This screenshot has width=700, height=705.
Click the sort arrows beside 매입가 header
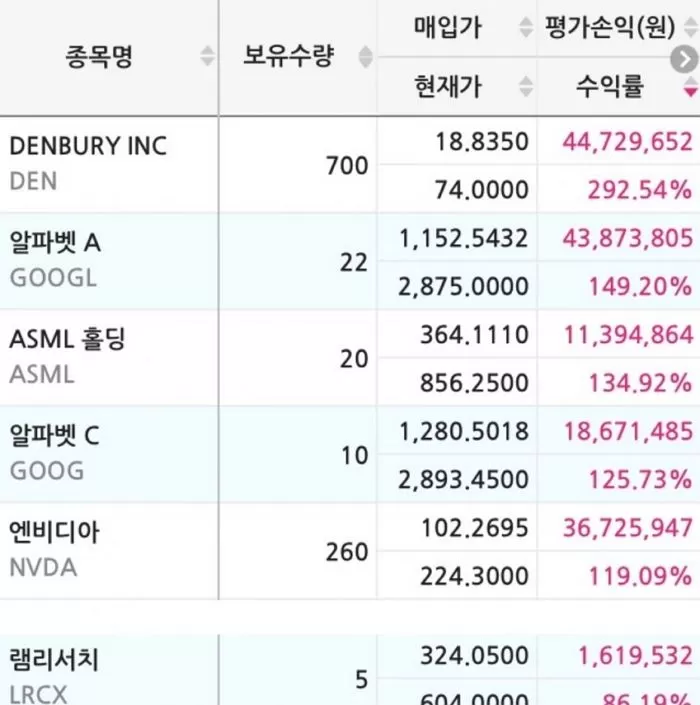tap(526, 29)
